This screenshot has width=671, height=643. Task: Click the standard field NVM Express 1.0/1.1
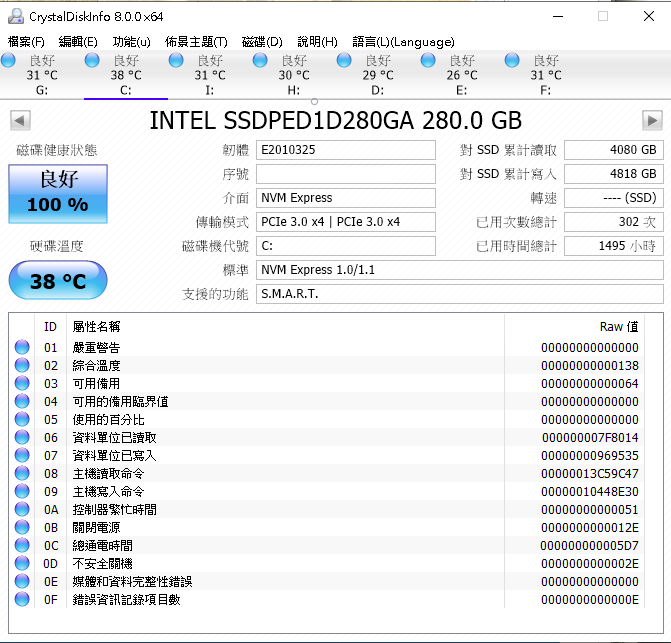tap(460, 270)
